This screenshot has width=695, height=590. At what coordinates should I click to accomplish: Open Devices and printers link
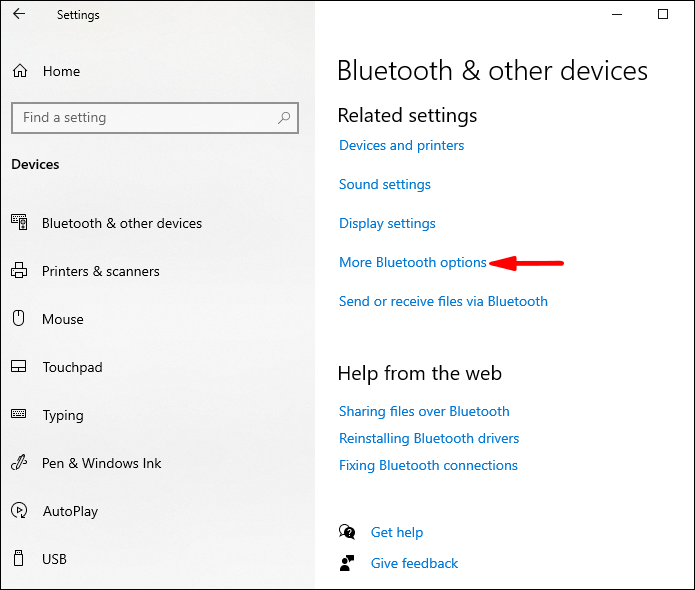pos(401,146)
